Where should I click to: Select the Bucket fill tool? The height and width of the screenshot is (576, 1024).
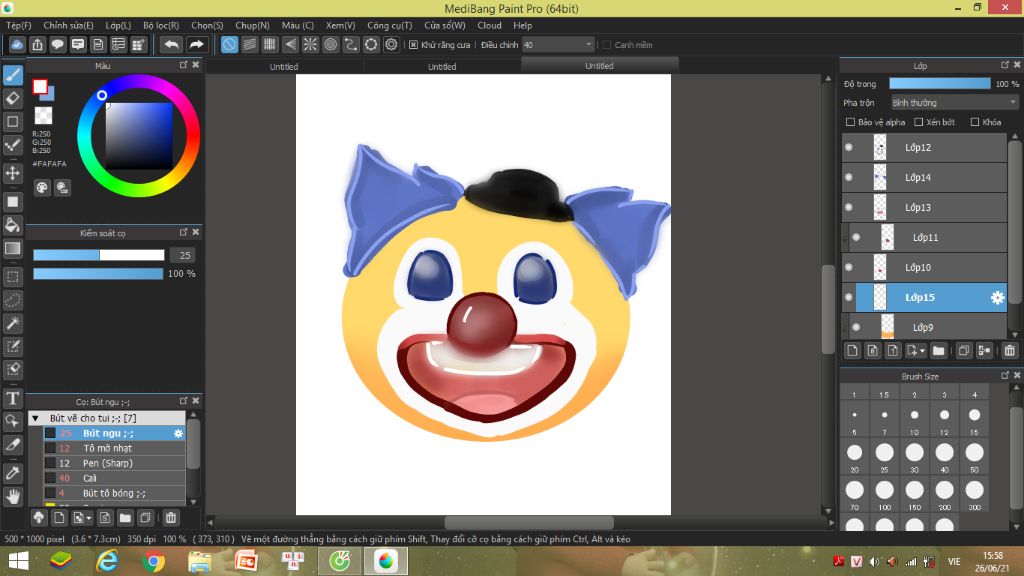(x=13, y=225)
